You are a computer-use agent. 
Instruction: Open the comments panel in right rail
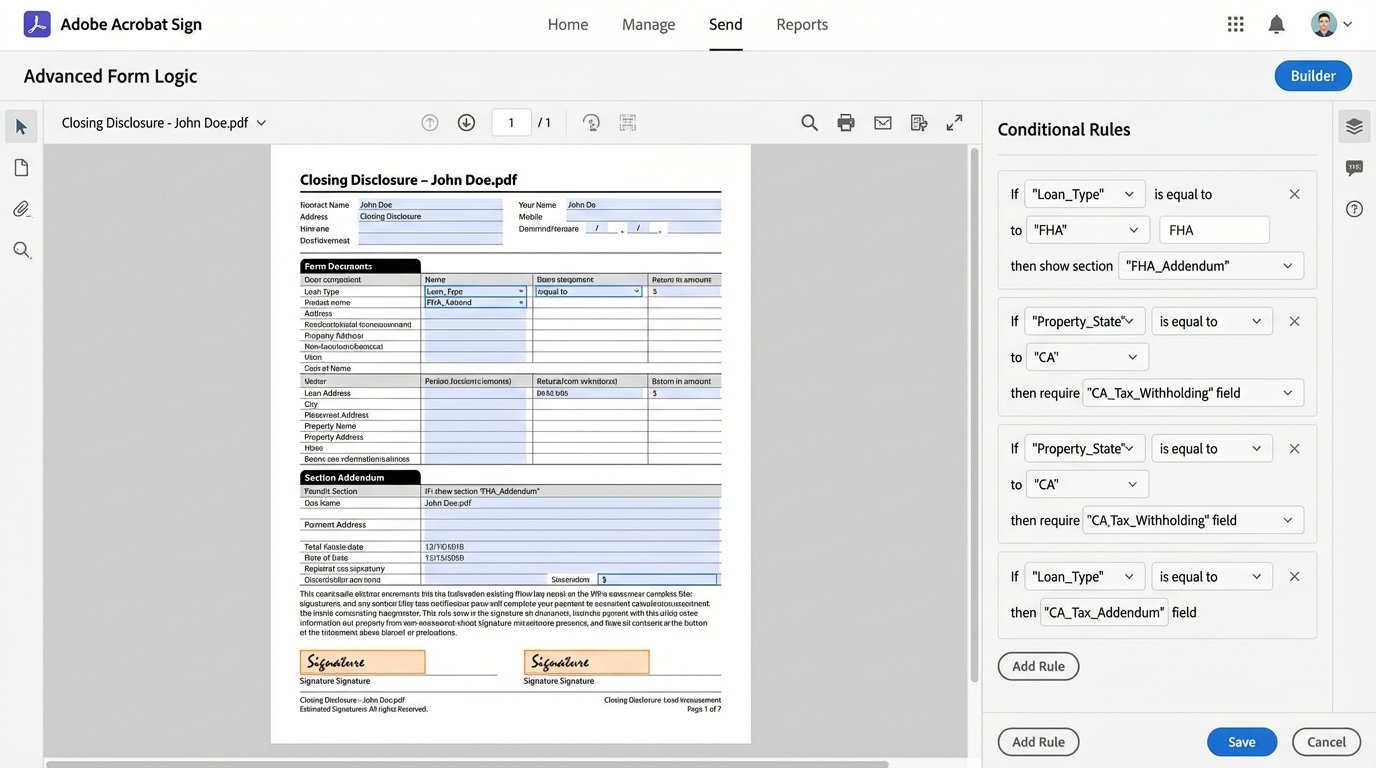1354,167
